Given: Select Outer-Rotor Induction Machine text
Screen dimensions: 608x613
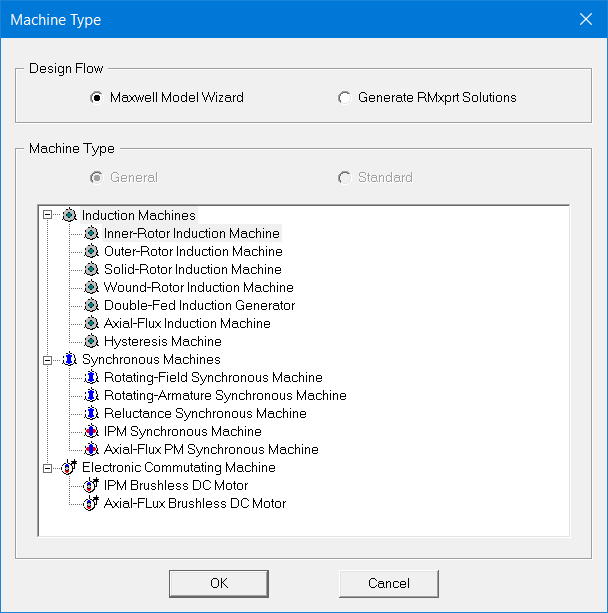Looking at the screenshot, I should (193, 251).
